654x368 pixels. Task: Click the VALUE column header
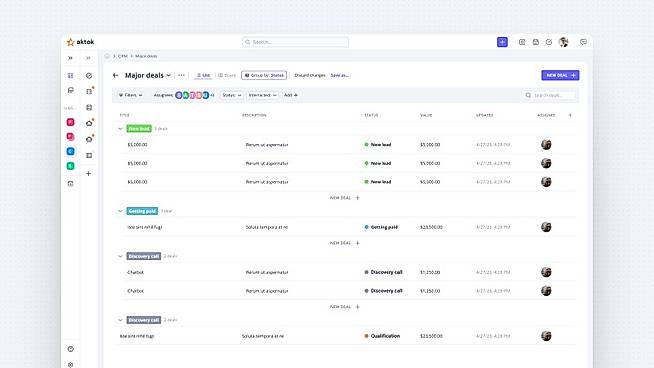click(426, 115)
